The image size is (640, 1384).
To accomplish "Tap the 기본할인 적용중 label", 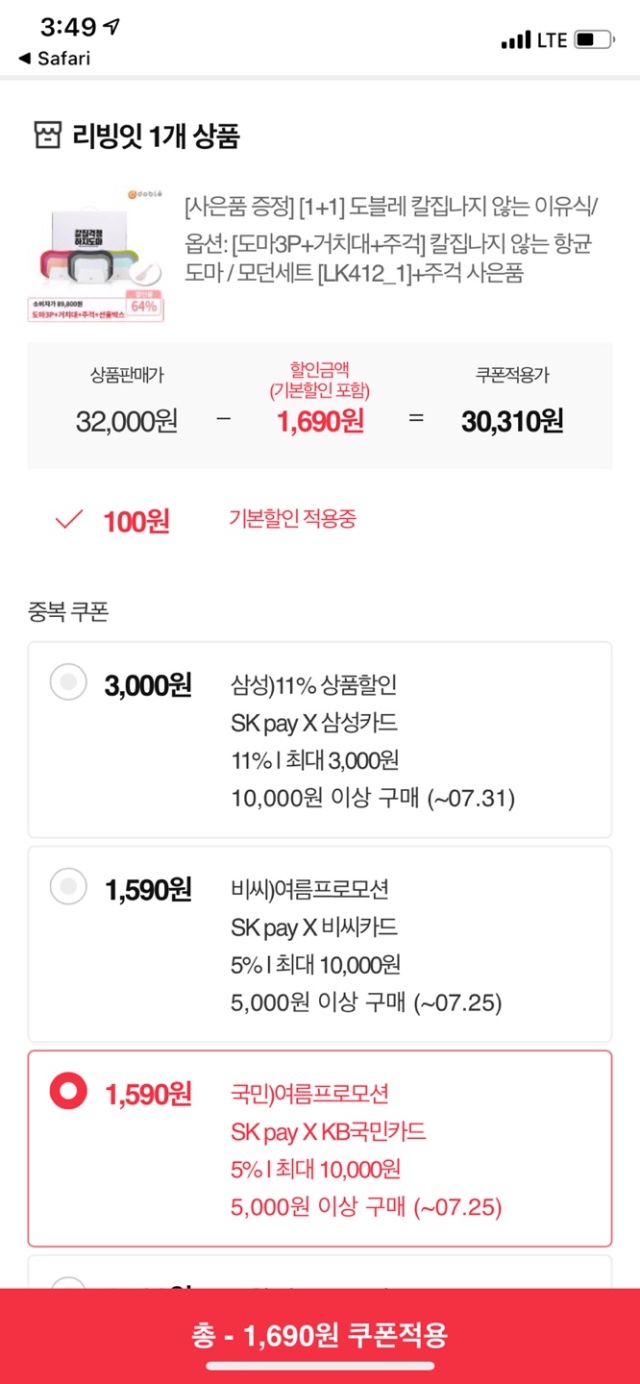I will [293, 519].
